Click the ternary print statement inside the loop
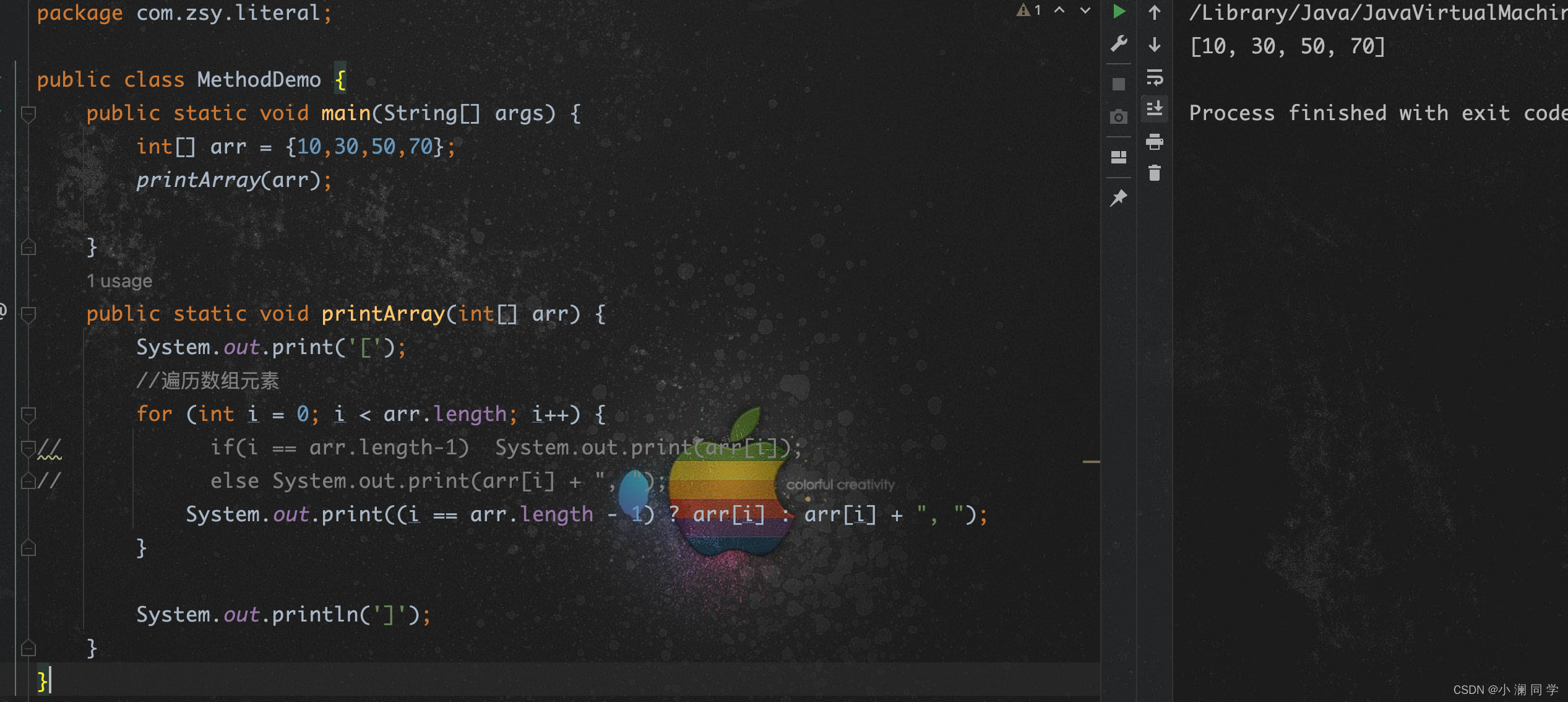Screen dimensions: 1568x702 click(x=587, y=514)
